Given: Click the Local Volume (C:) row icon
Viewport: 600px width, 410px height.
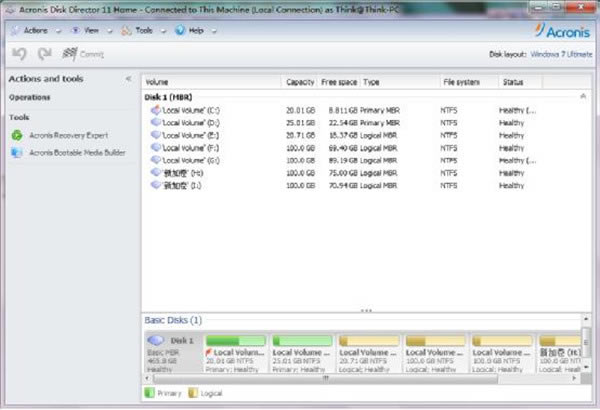Looking at the screenshot, I should (x=154, y=109).
